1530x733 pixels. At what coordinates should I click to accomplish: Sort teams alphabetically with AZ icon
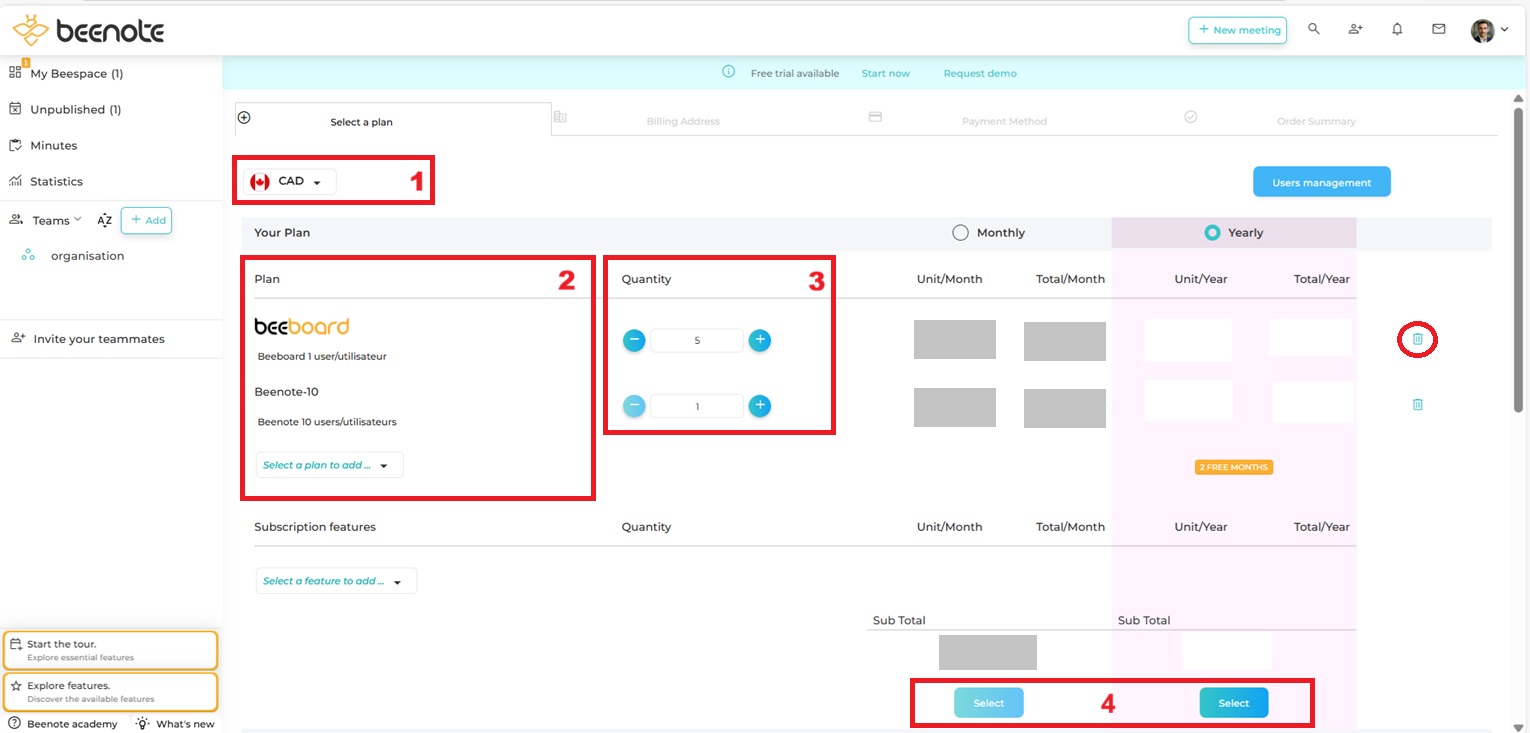(x=104, y=221)
